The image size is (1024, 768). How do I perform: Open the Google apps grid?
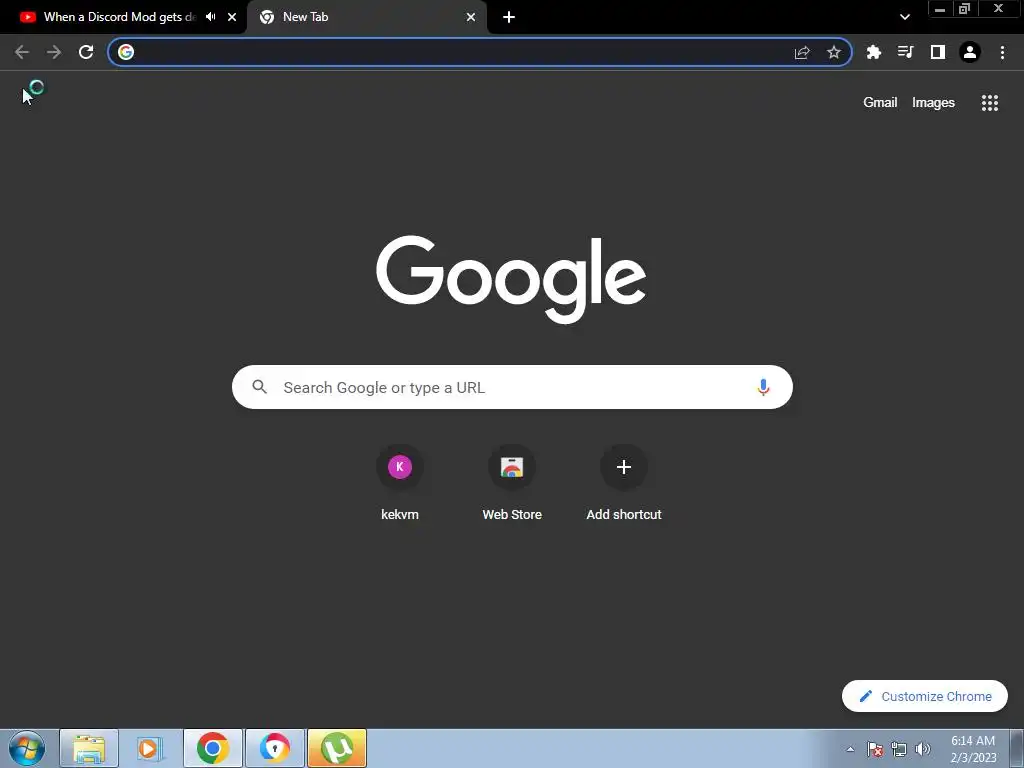point(990,103)
